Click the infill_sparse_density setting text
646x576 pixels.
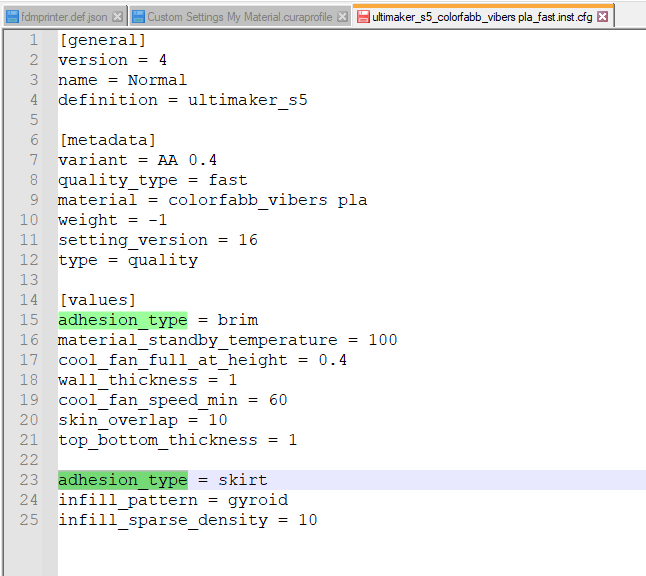[x=162, y=520]
